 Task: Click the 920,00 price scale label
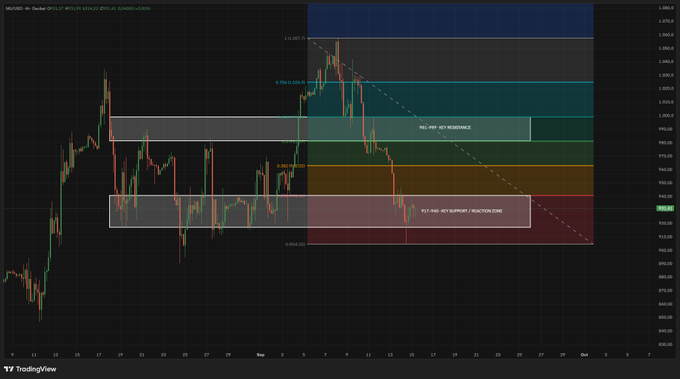[666, 223]
